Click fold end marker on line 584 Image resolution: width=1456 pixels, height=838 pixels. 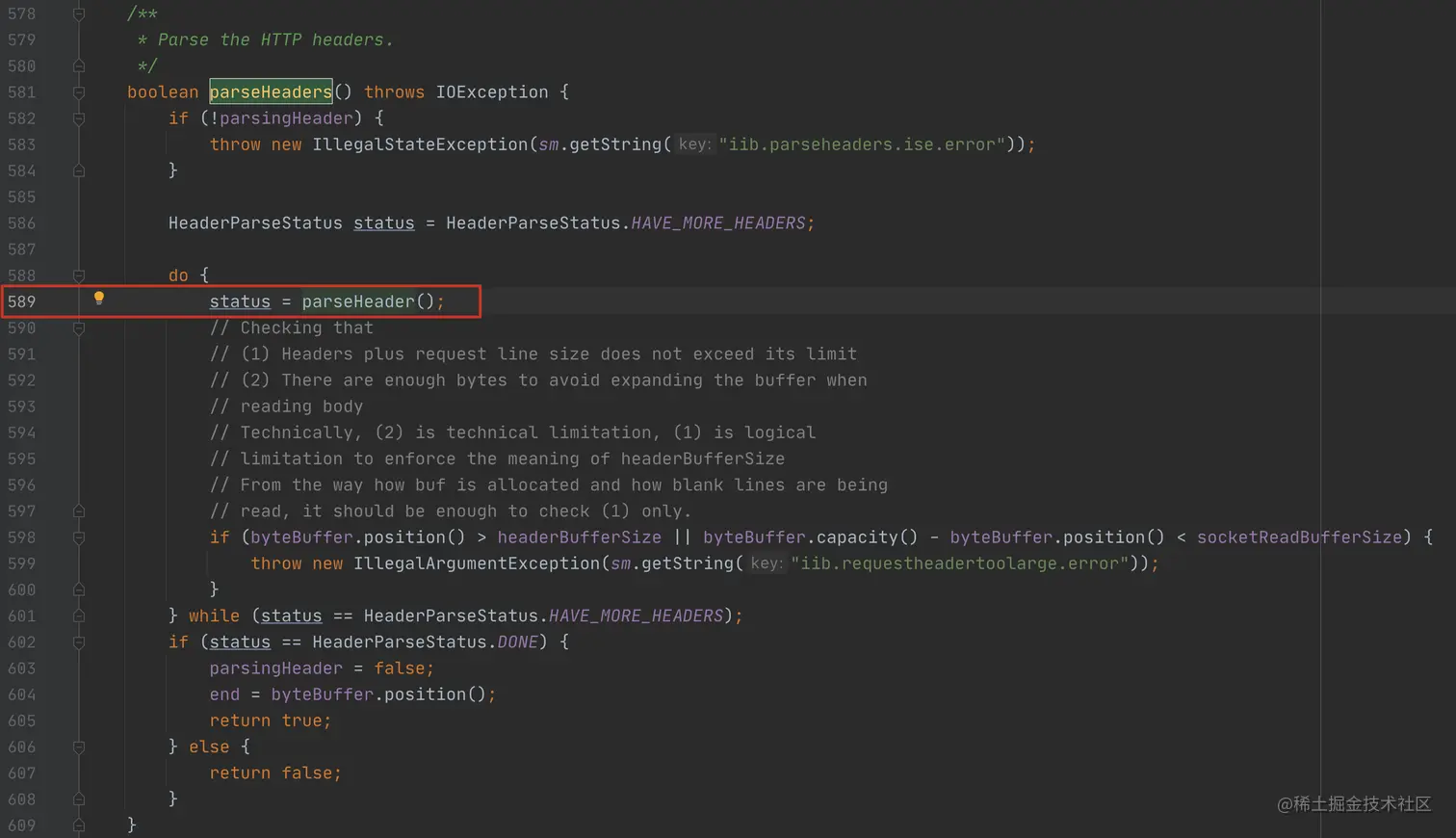pos(79,170)
